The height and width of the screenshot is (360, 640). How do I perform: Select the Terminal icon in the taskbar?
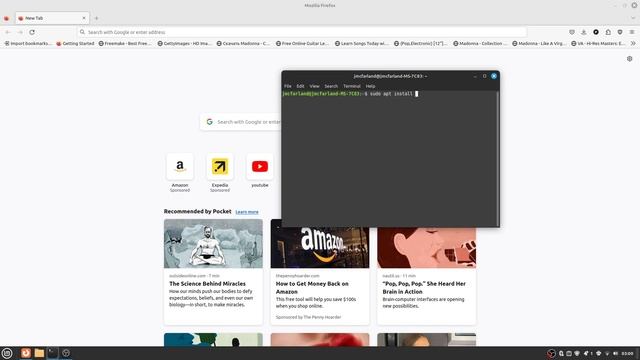click(x=53, y=353)
